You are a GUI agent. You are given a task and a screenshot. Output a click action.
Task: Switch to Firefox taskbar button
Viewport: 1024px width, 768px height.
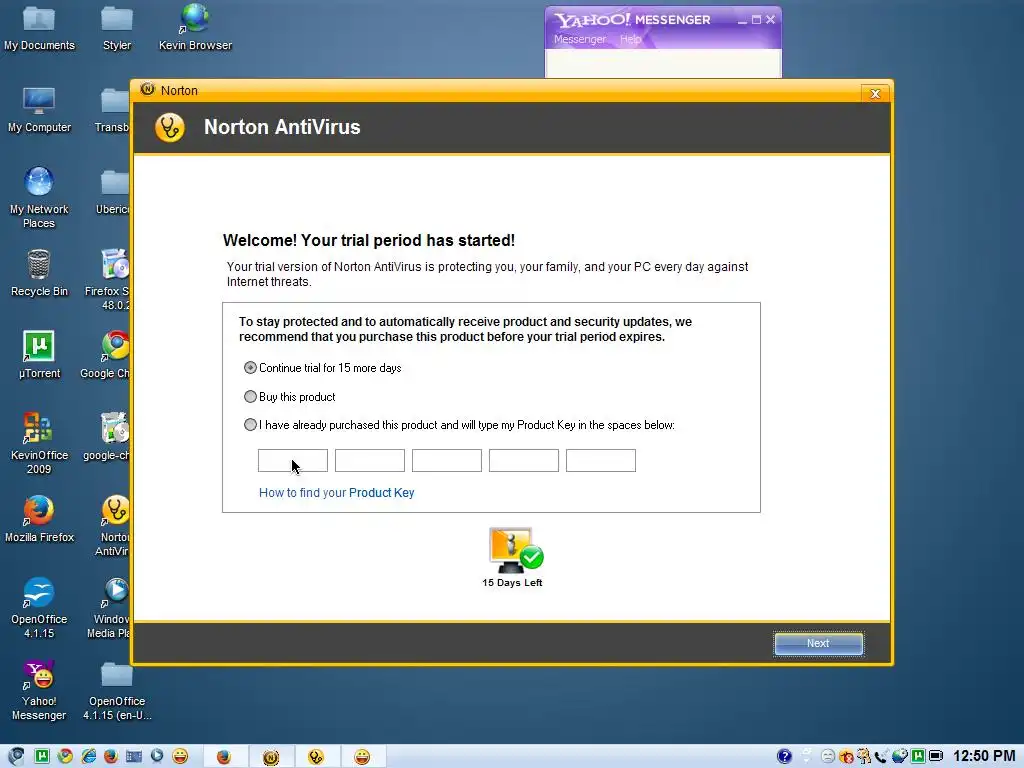coord(225,756)
